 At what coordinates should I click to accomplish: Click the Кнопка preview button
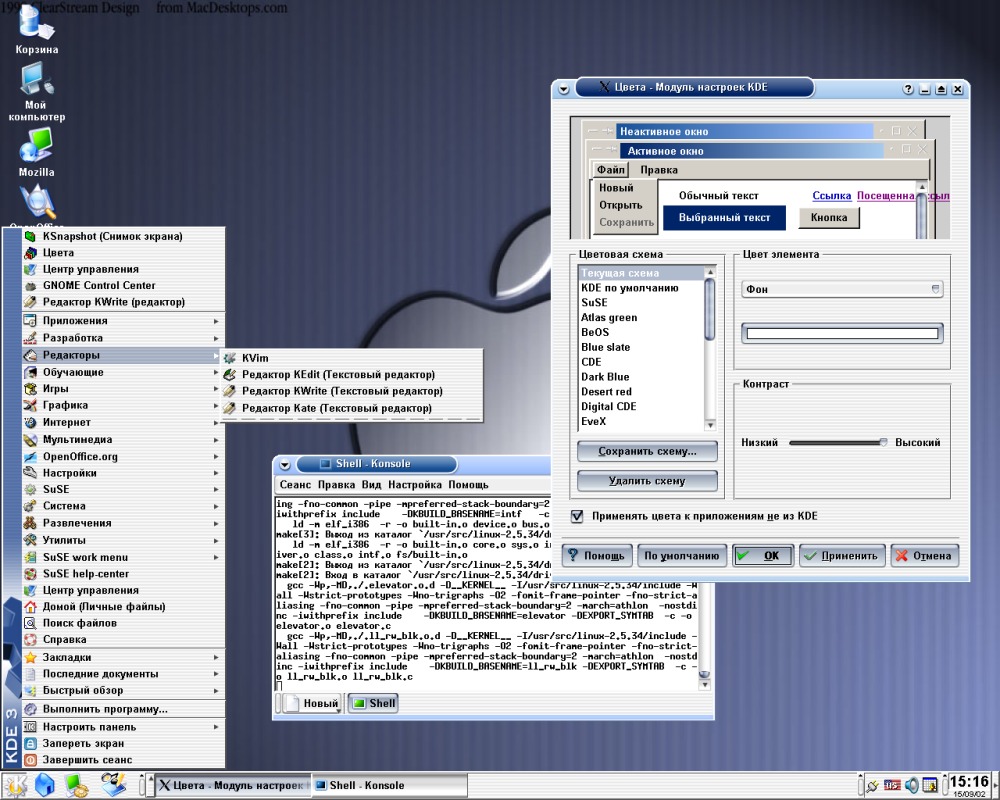pos(829,218)
